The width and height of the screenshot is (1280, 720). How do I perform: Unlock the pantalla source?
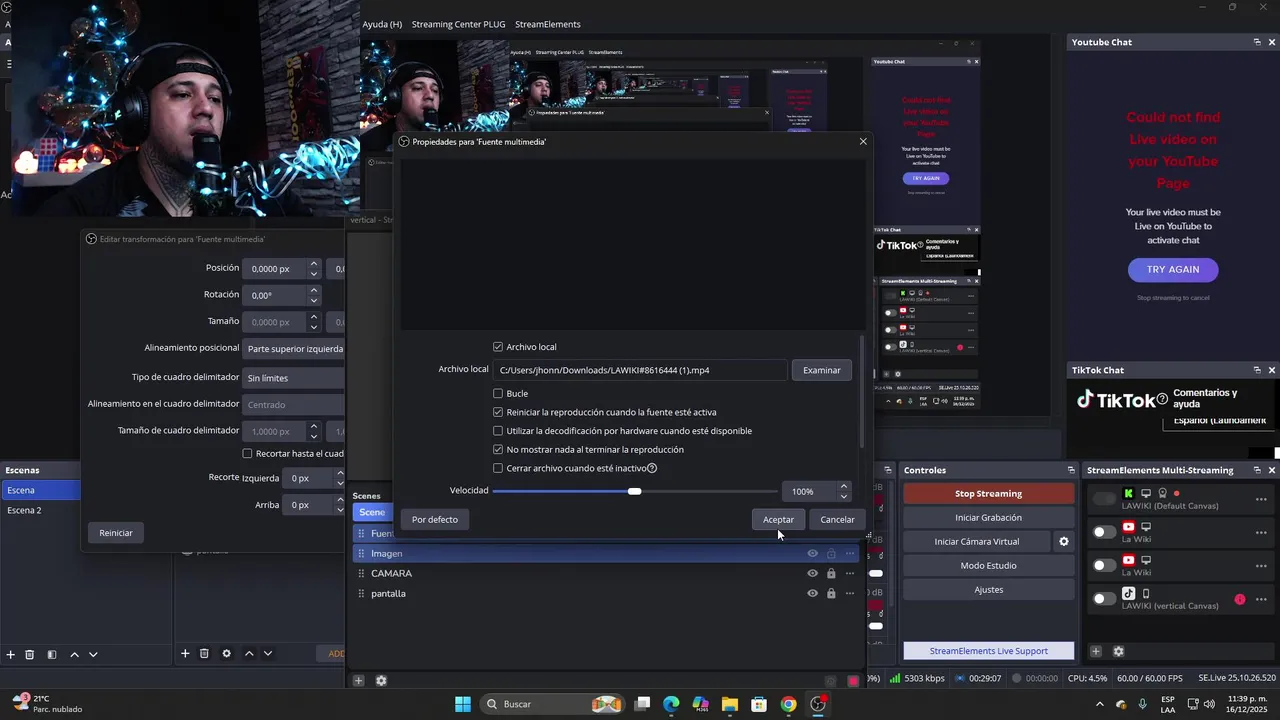(x=831, y=593)
